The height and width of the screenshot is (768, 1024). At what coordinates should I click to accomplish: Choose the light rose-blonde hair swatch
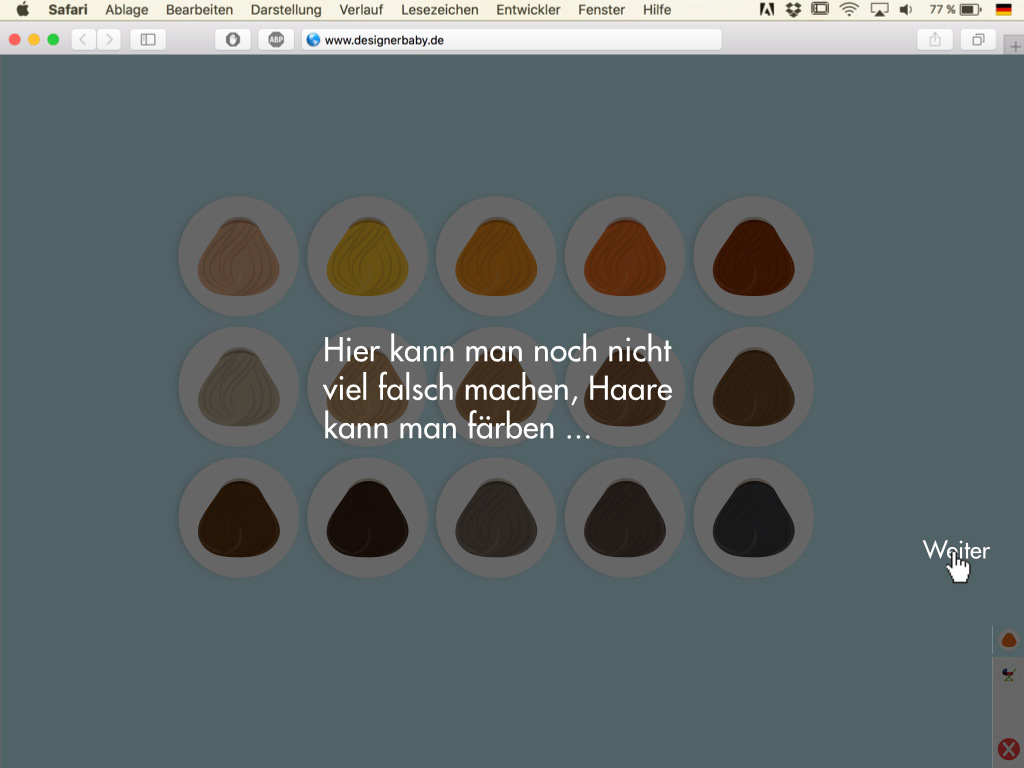[238, 257]
